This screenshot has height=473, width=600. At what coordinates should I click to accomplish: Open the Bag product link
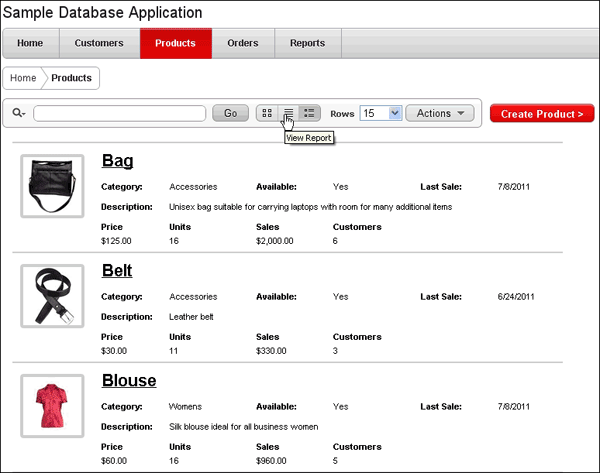point(117,161)
